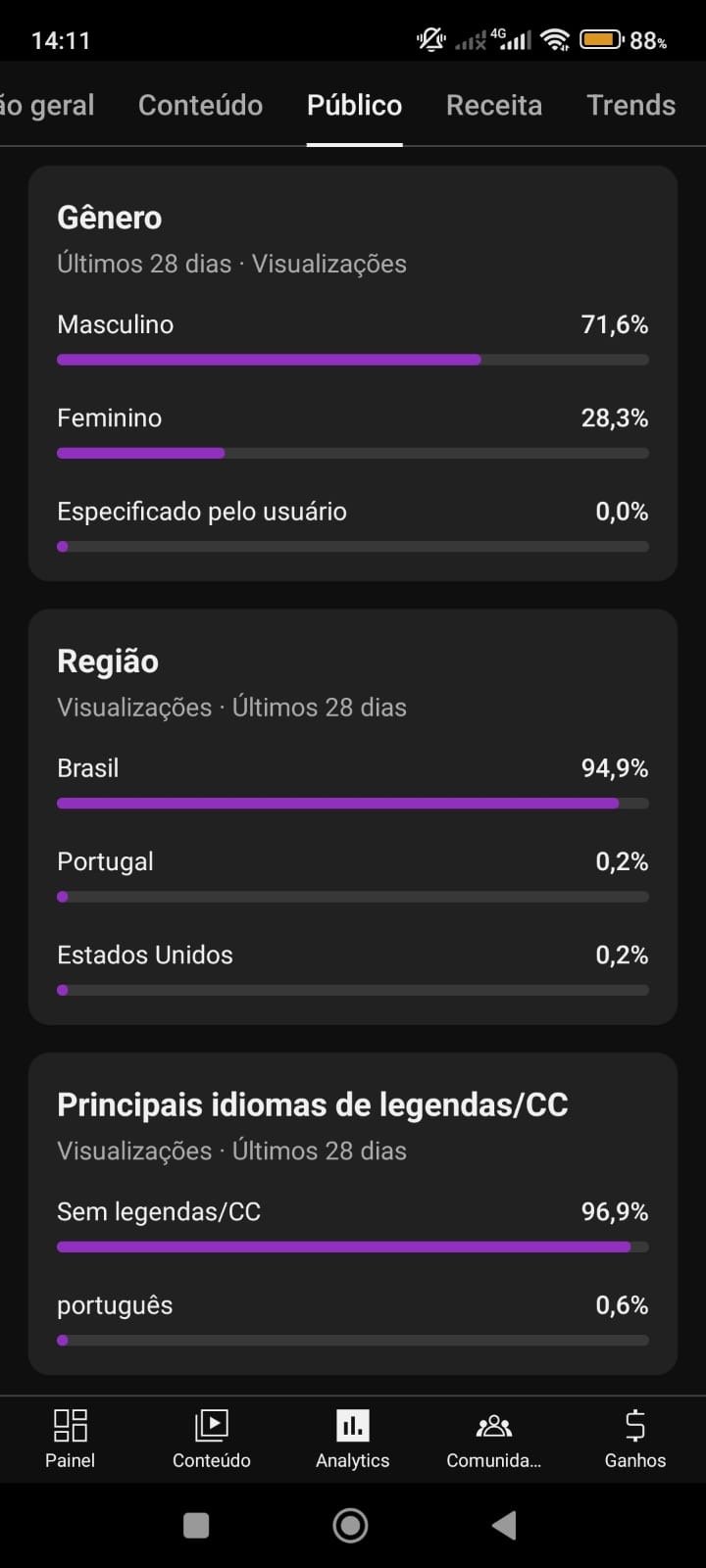Open Principais idiomas de legendas/CC card
The image size is (706, 1568).
[x=313, y=1105]
